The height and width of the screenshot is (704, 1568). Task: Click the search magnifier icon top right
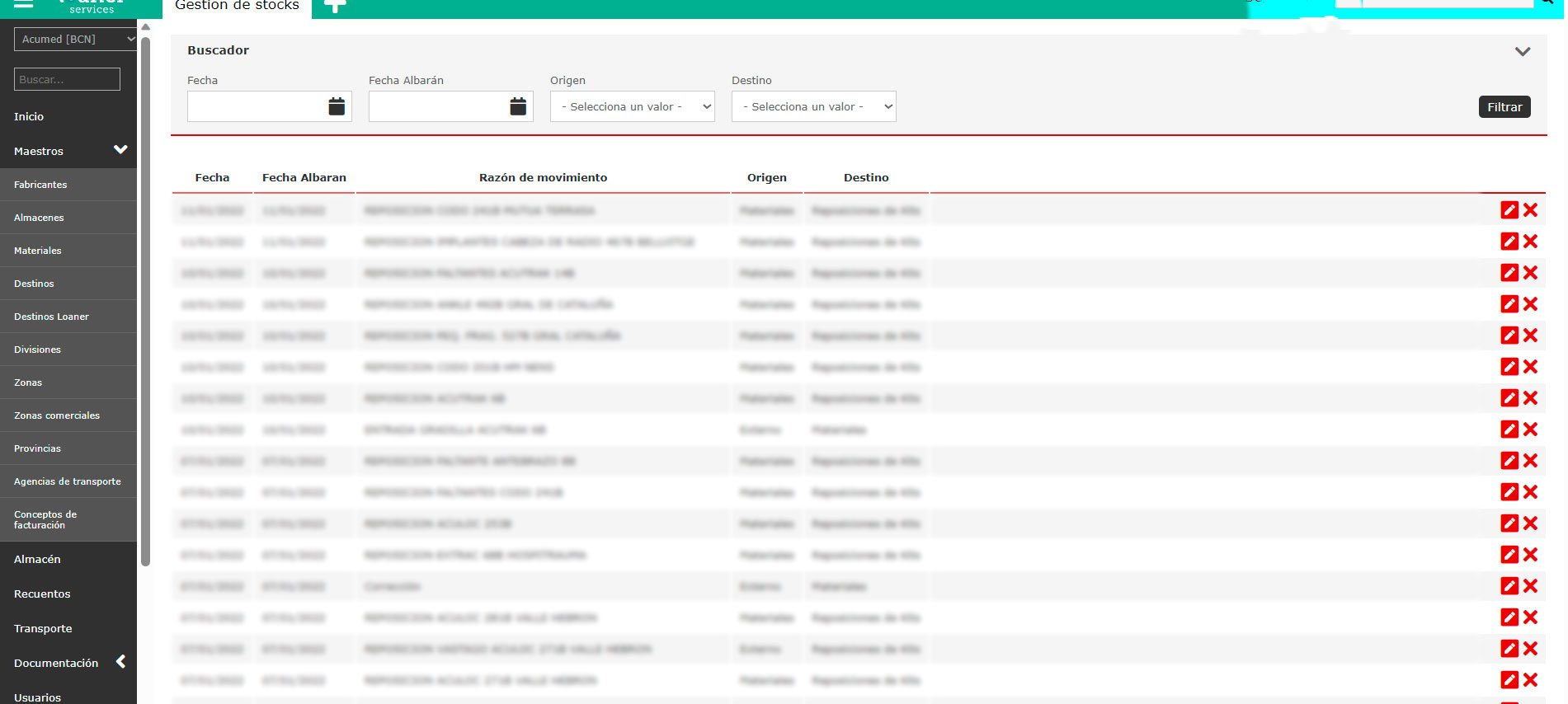coord(1547,2)
